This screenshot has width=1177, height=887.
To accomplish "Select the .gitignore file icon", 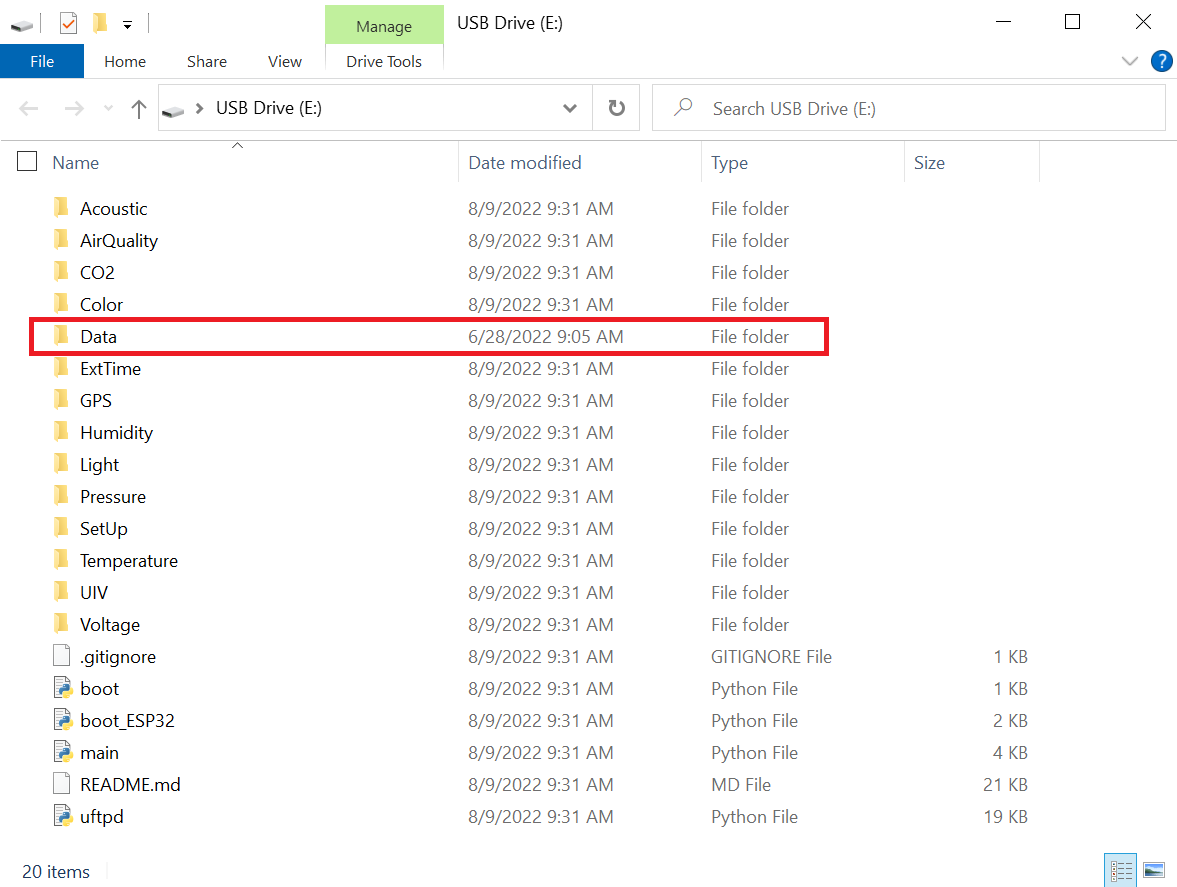I will click(x=62, y=656).
